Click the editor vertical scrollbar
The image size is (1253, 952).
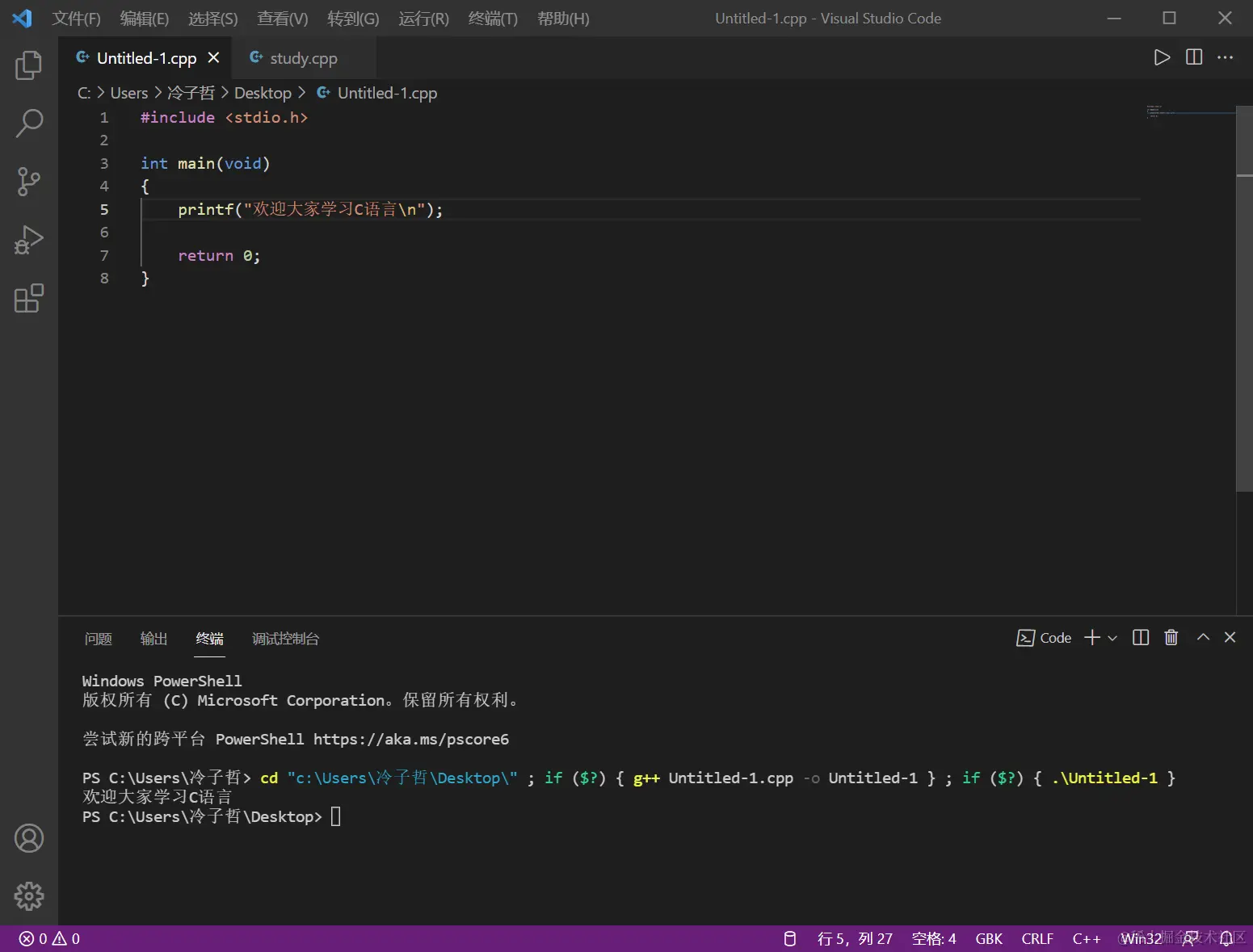pos(1244,299)
